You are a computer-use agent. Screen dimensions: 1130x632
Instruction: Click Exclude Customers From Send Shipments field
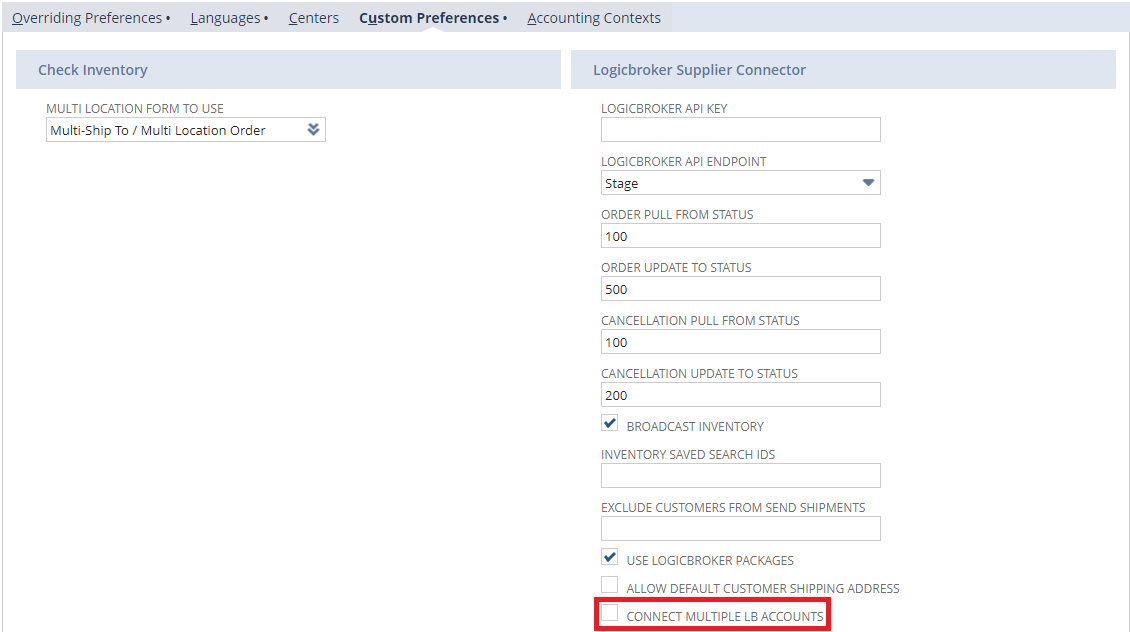740,528
